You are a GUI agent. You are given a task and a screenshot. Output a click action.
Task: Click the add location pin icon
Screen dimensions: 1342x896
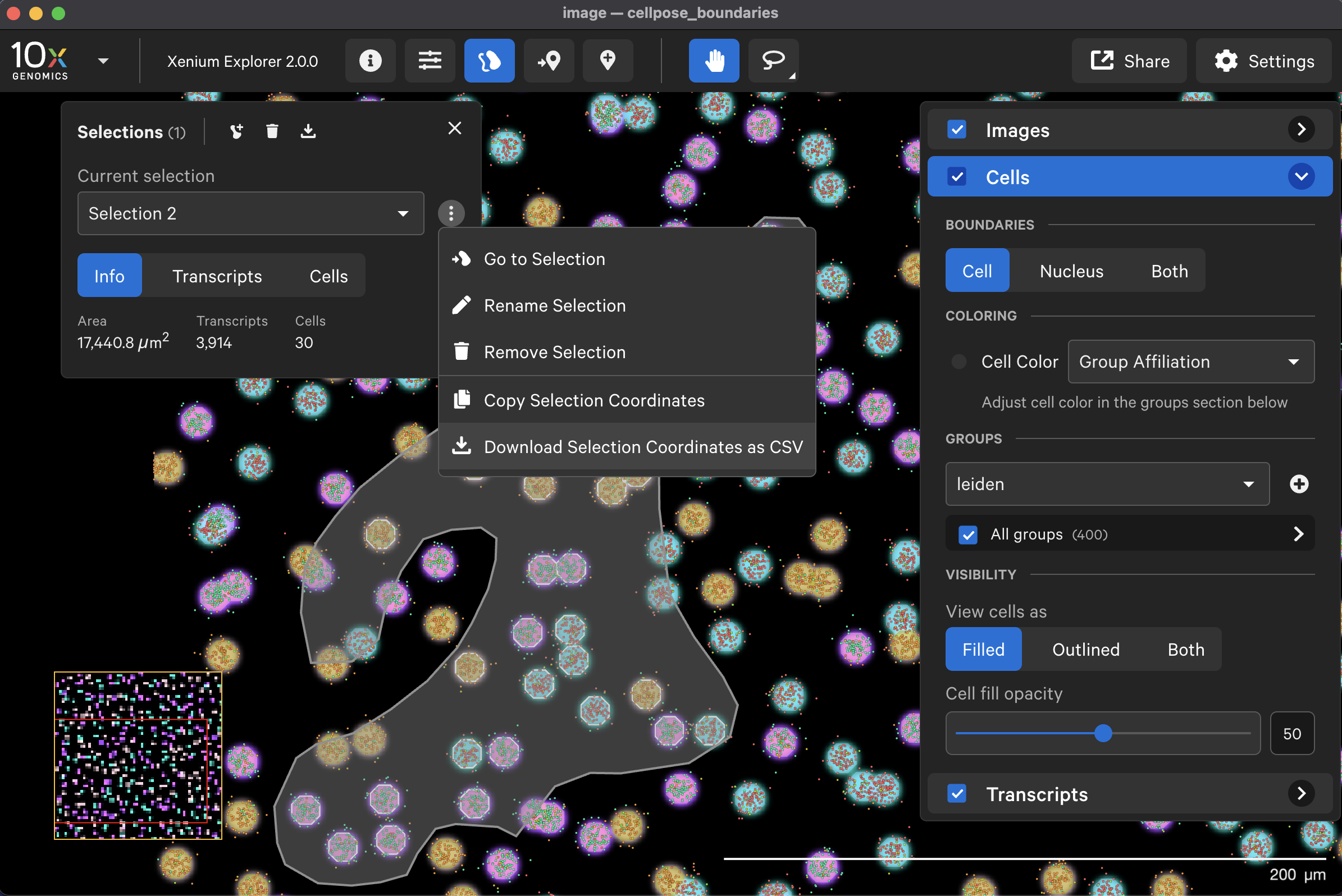(x=608, y=61)
